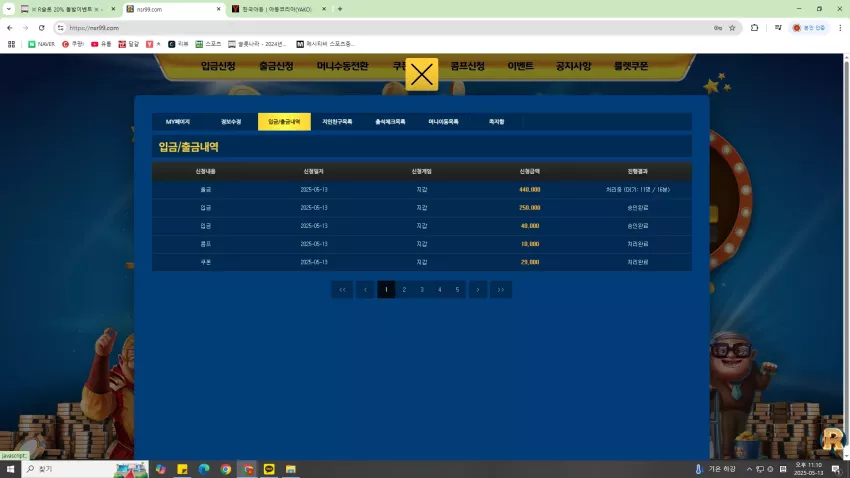This screenshot has width=850, height=478.
Task: Open the 룰렛쿠폰 menu item
Action: pos(630,66)
